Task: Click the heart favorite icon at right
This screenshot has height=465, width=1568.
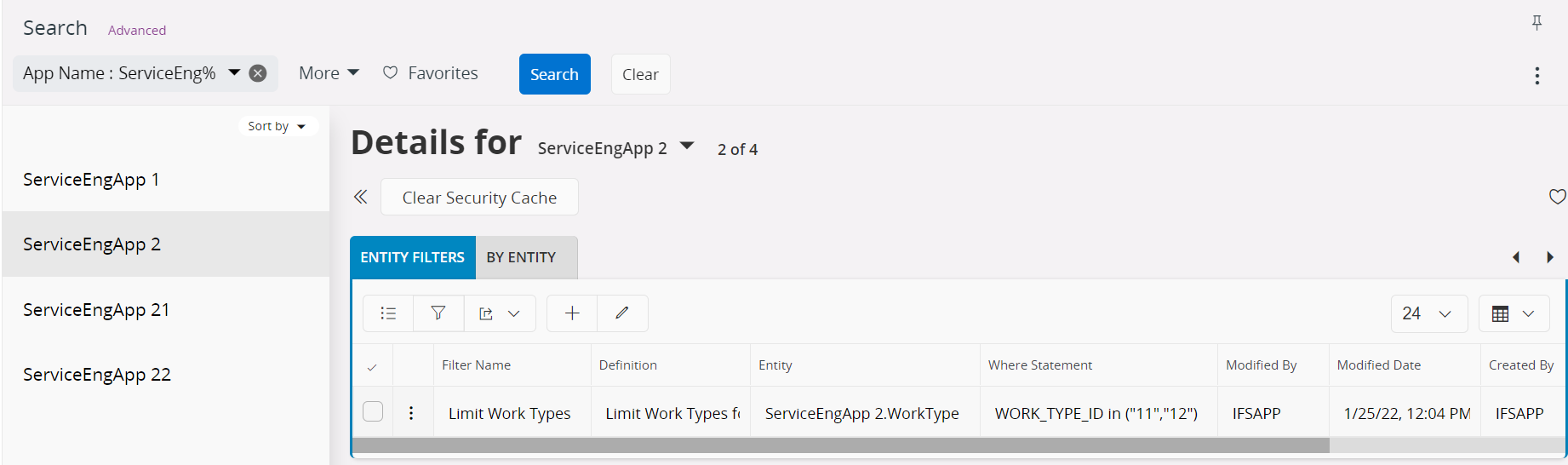Action: click(1557, 197)
